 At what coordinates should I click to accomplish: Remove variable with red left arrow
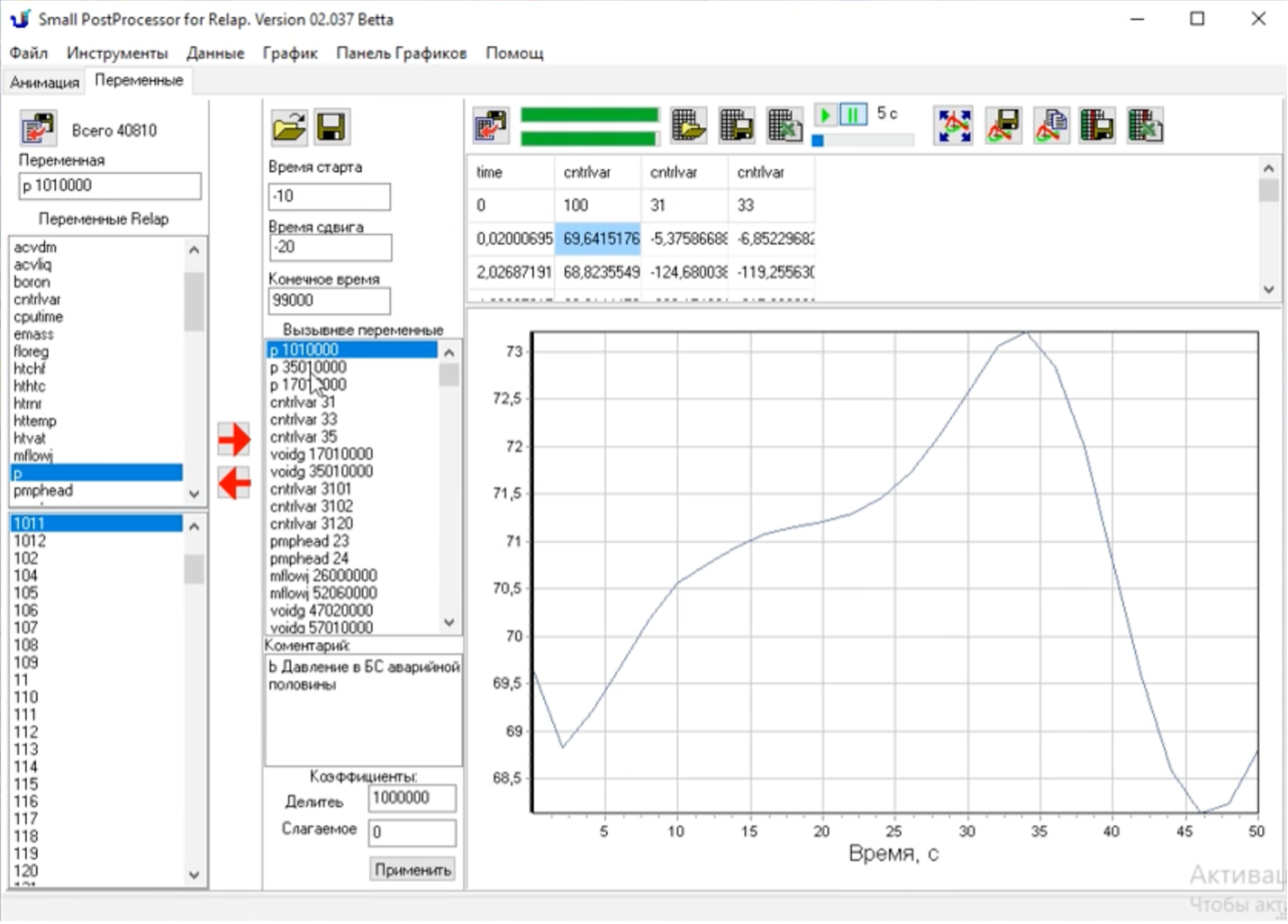233,484
